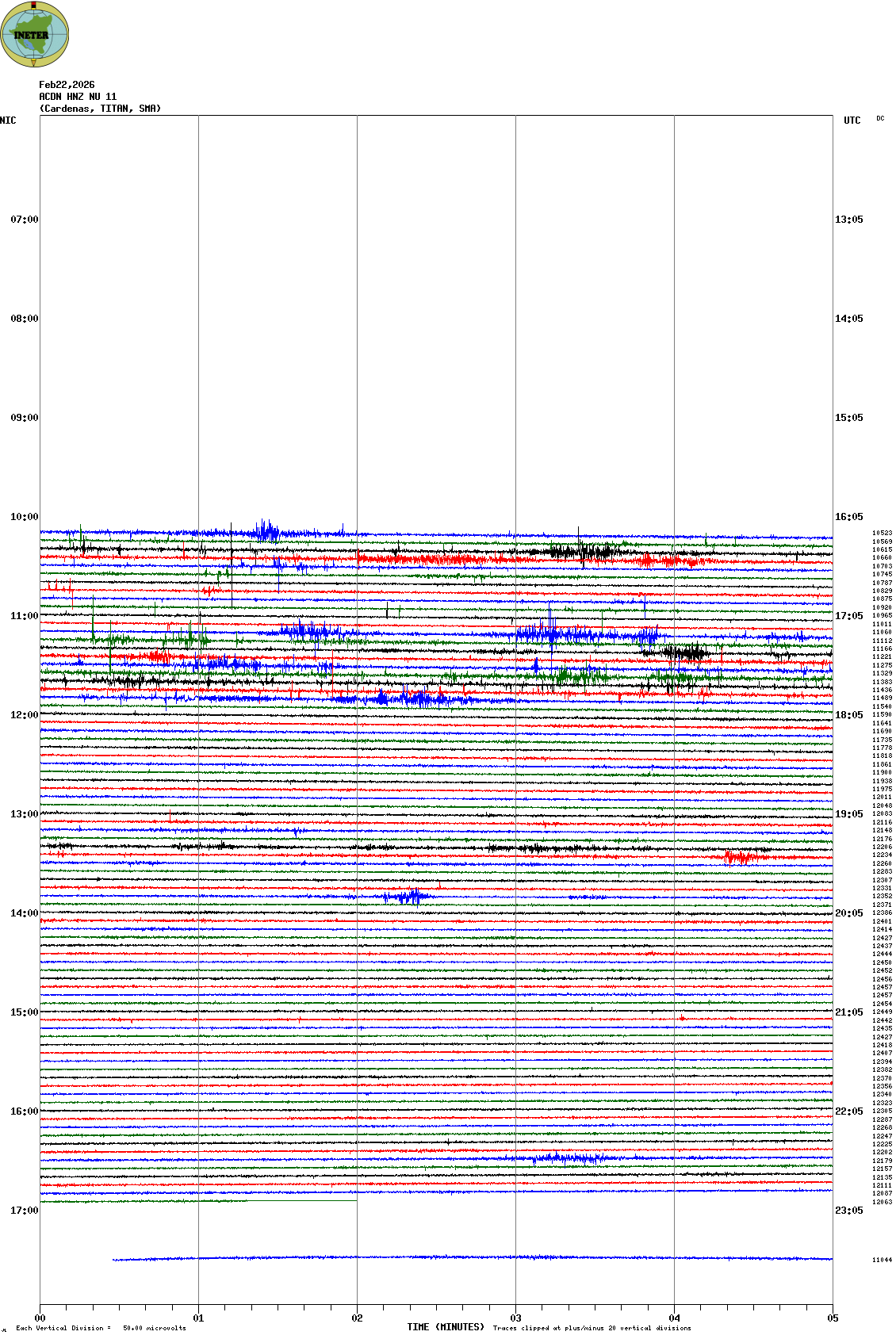Click the NIC local time header
The image size is (896, 1339).
tap(8, 121)
